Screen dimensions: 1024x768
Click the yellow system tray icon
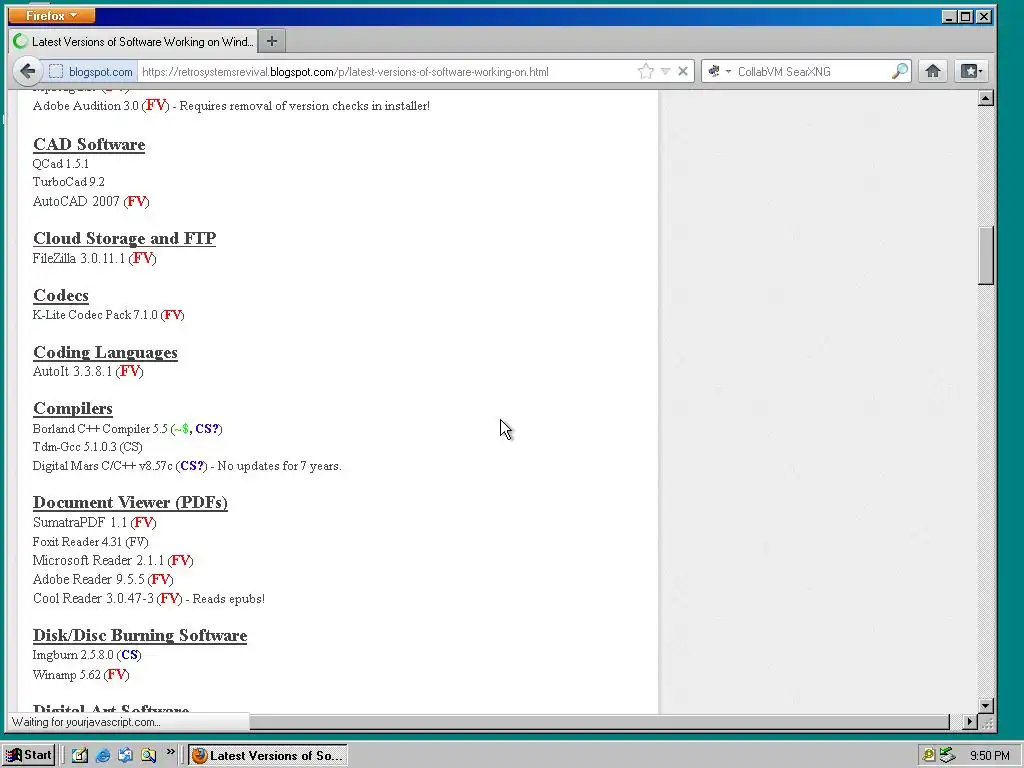[928, 756]
